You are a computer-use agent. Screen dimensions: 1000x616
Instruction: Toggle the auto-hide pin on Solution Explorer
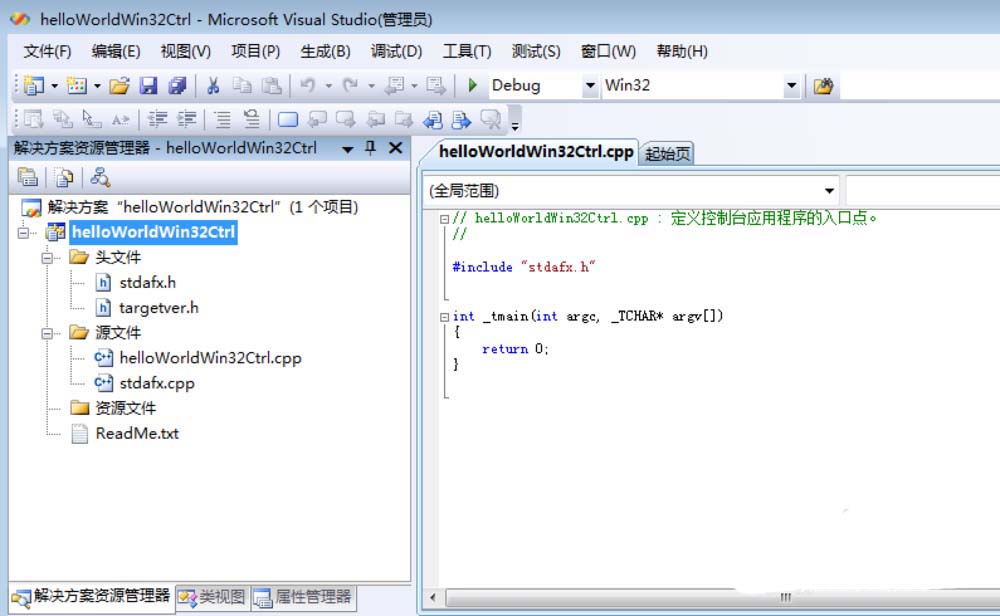click(372, 147)
